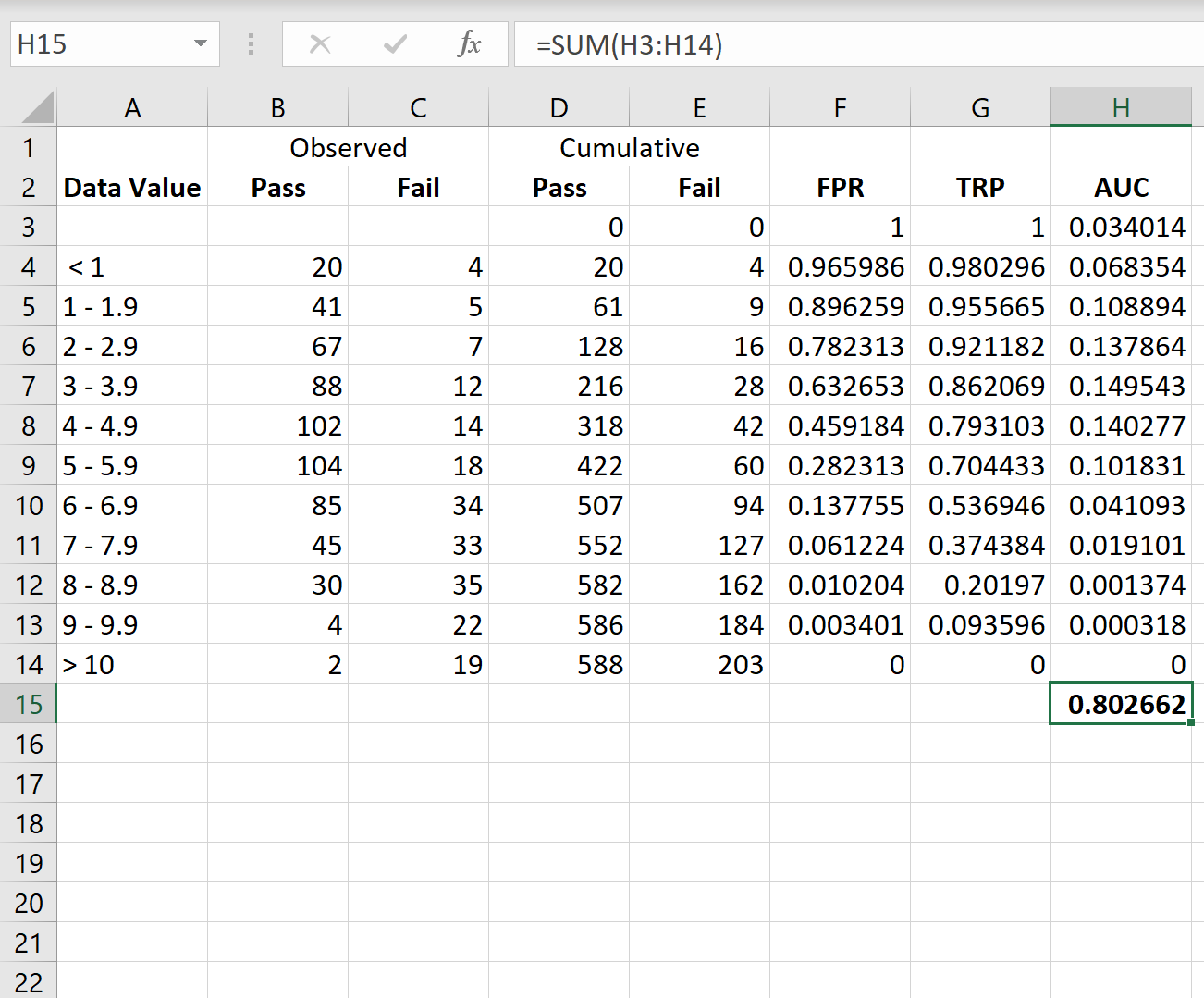1204x998 pixels.
Task: Click TRP value 0.980296
Action: tap(980, 266)
